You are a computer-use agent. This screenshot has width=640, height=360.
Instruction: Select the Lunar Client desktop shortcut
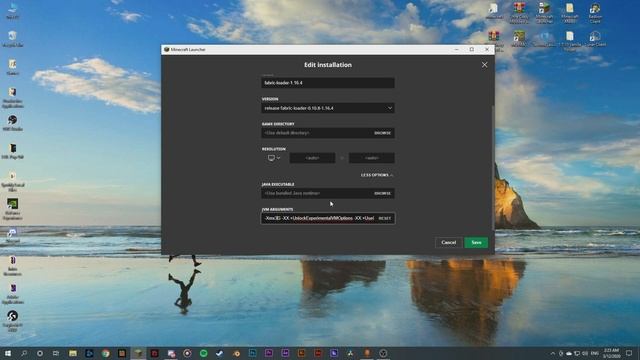(x=595, y=39)
